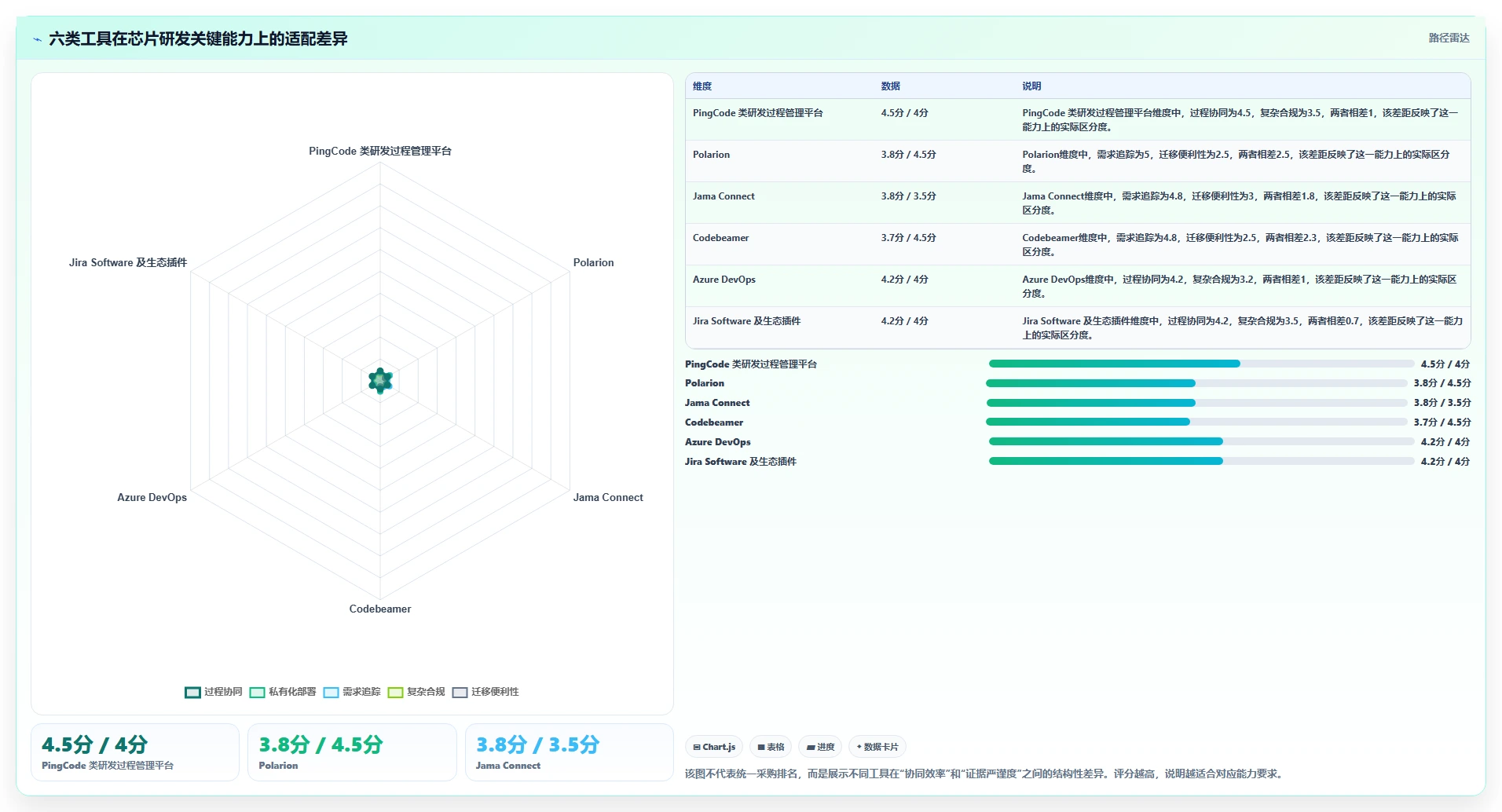Hide the 需求追踪 legend series

pyautogui.click(x=352, y=692)
